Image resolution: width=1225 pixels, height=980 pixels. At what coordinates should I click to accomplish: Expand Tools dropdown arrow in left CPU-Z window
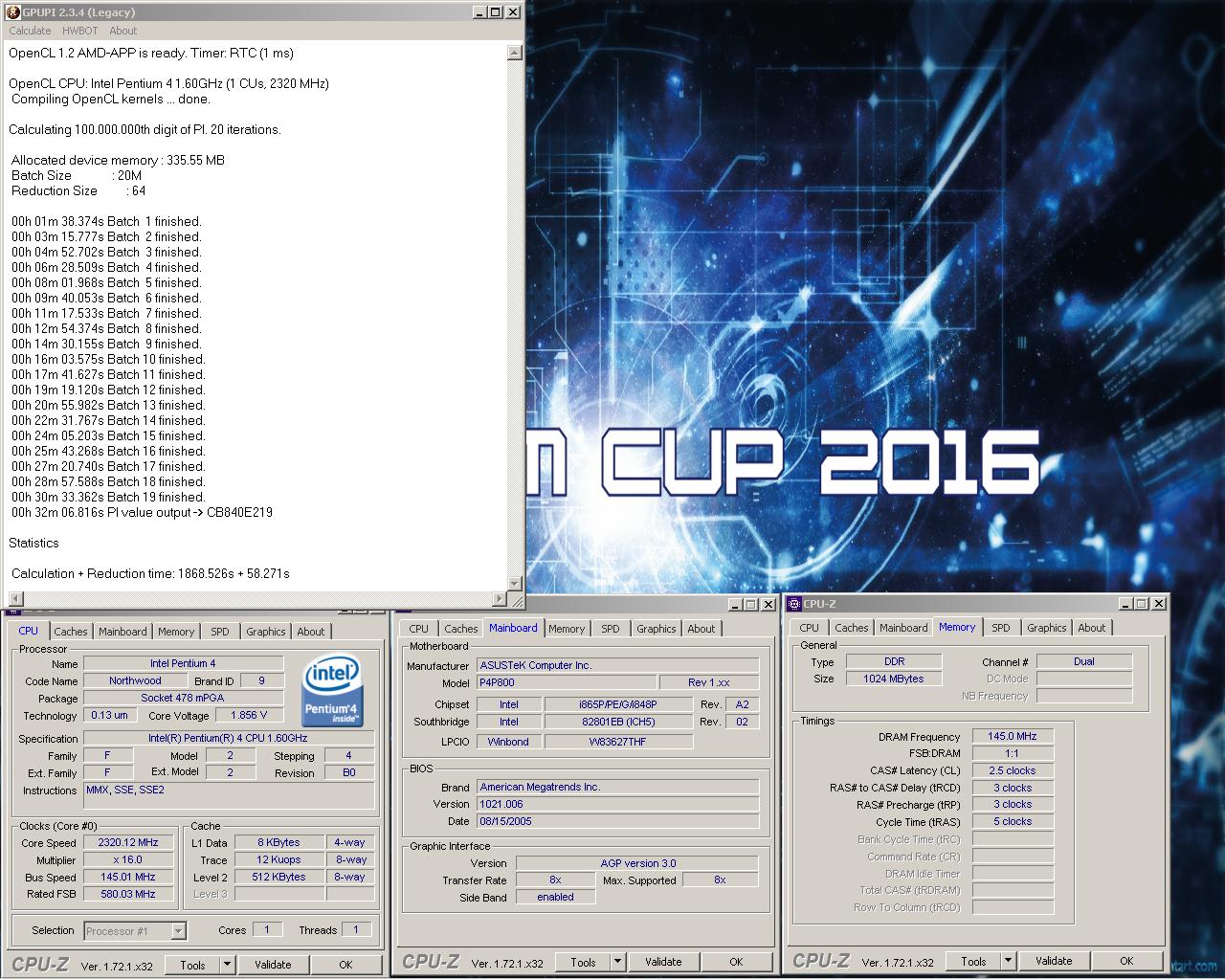(227, 965)
